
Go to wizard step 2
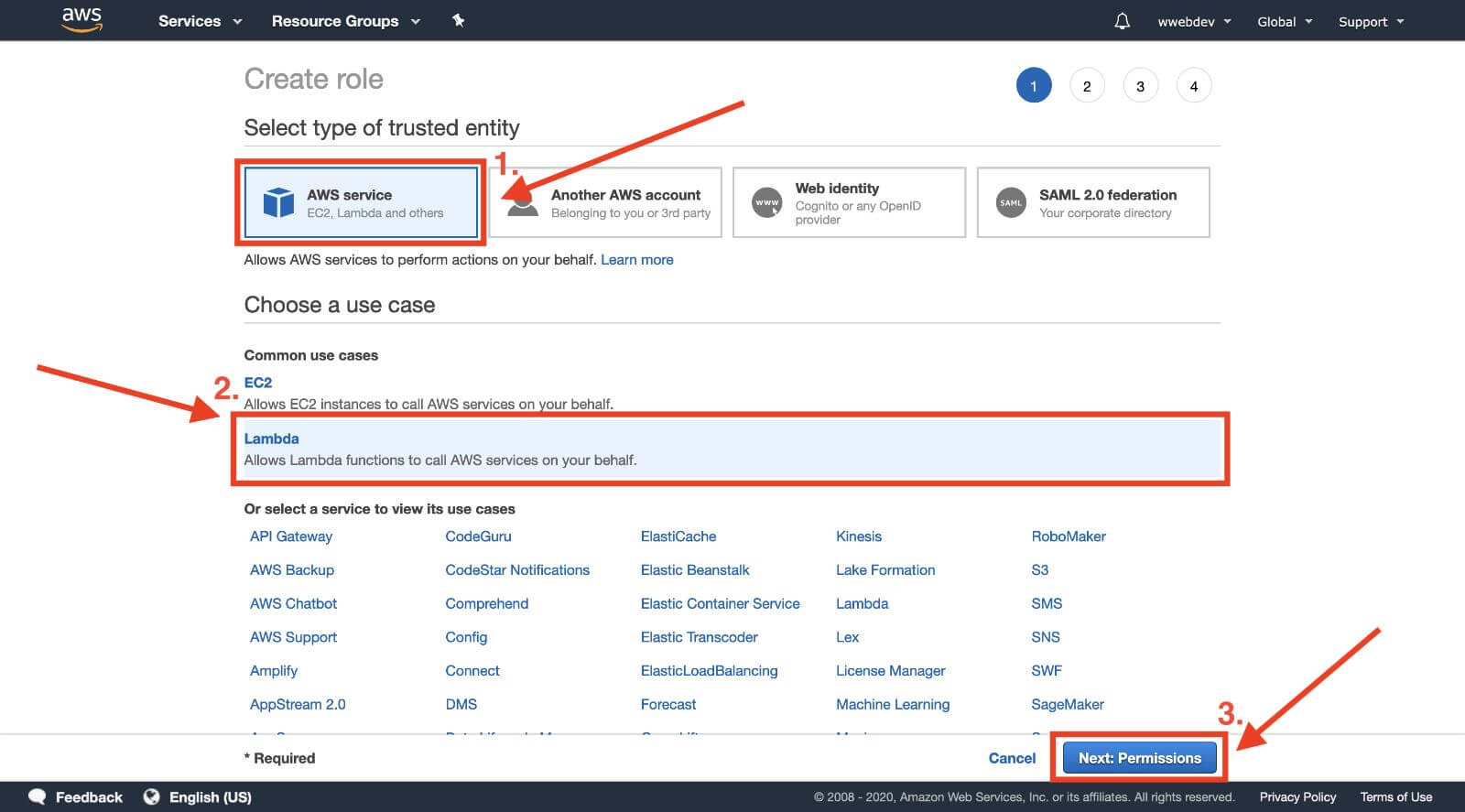pos(1087,86)
